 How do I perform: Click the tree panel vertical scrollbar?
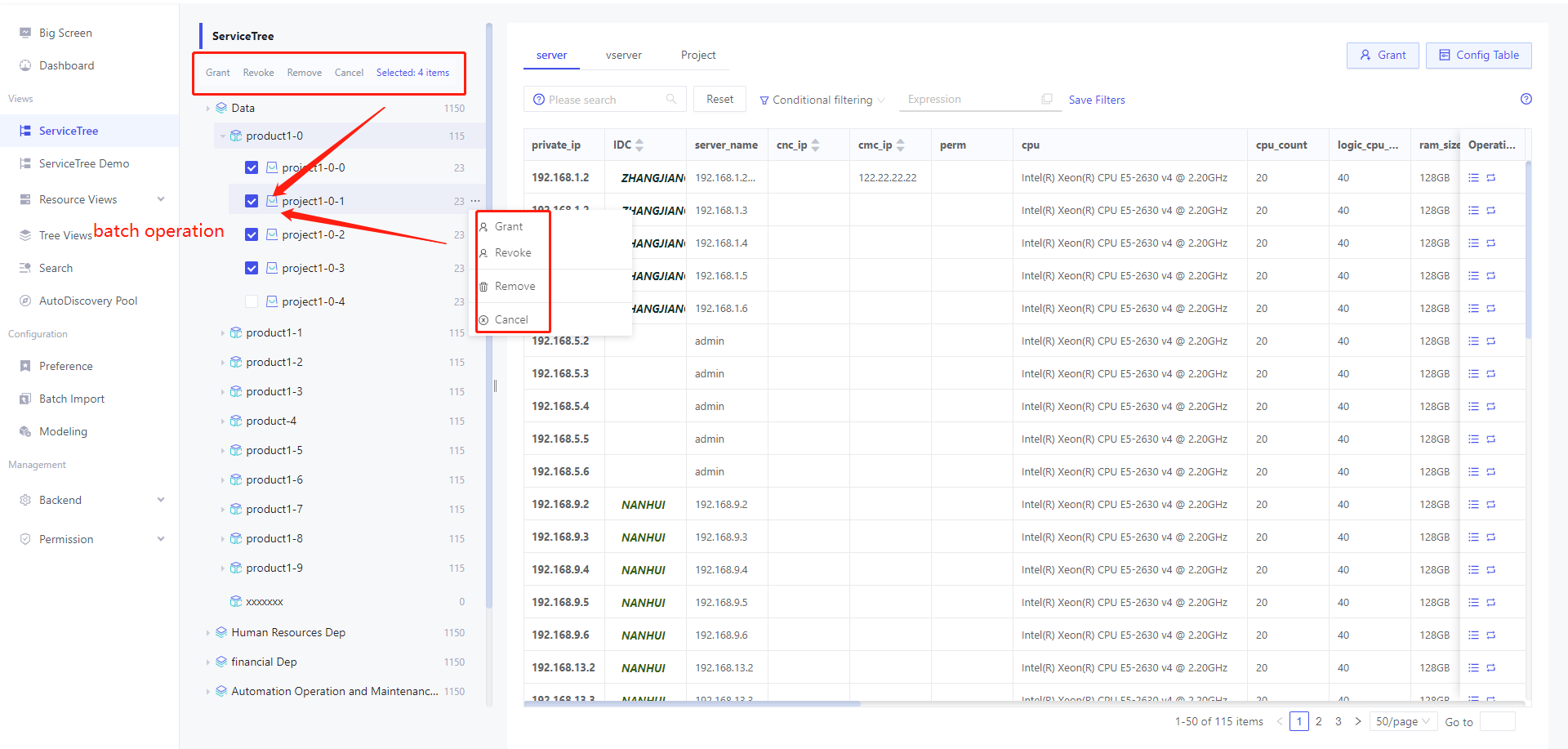point(489,314)
